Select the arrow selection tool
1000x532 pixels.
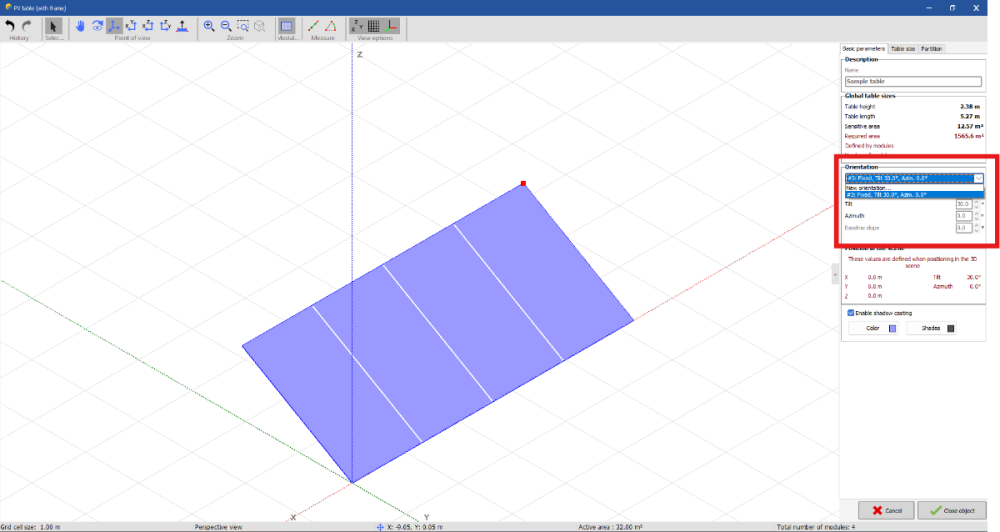coord(54,26)
